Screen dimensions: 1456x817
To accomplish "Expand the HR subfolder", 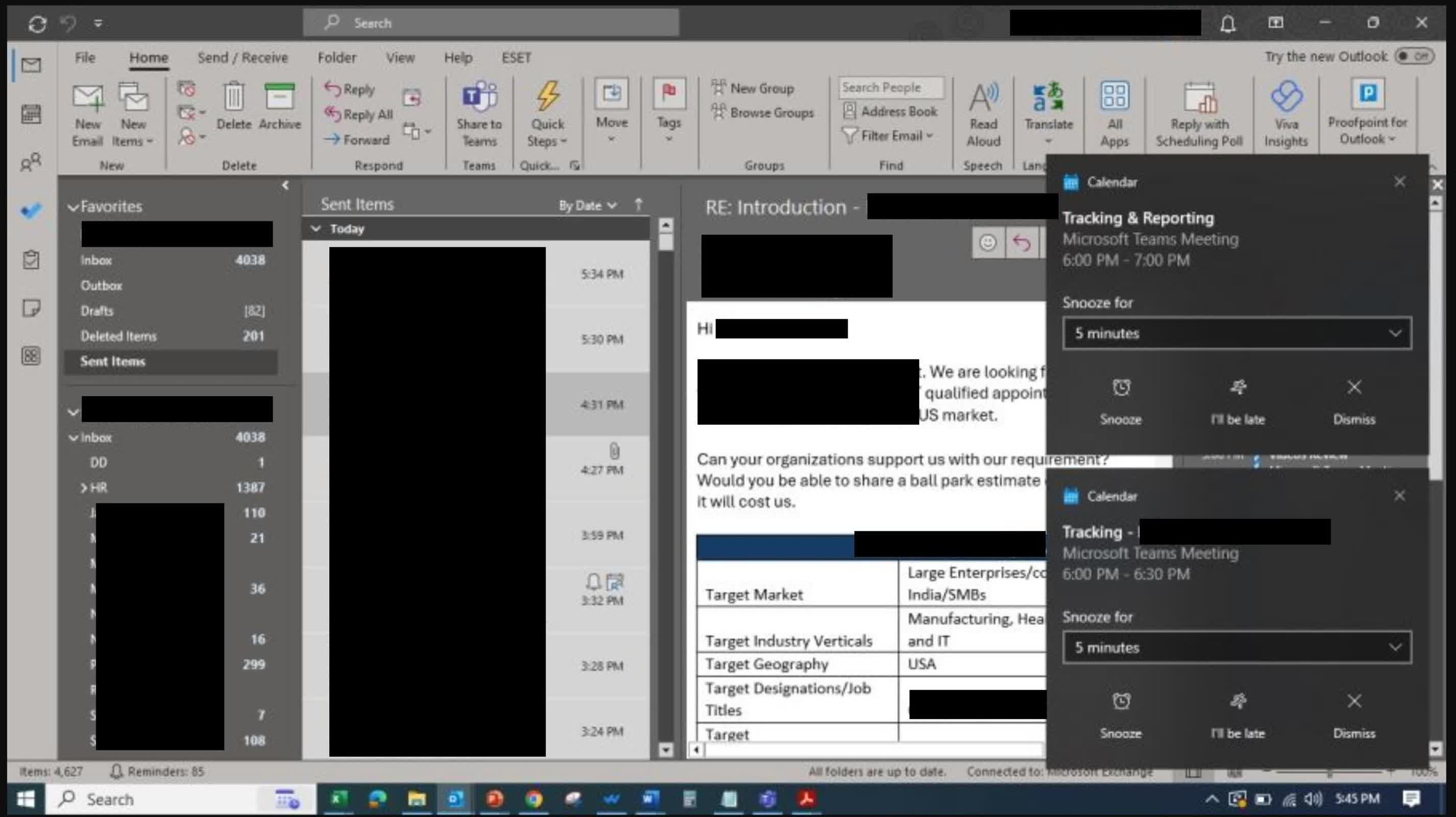I will tap(83, 488).
